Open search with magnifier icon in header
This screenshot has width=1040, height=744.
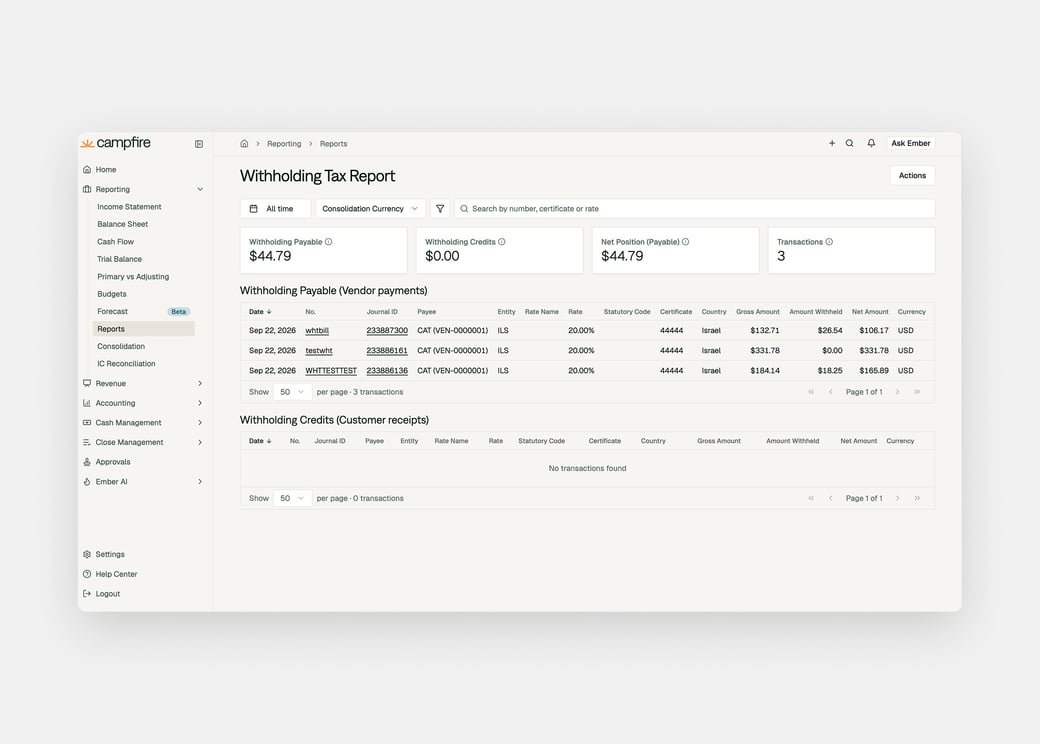[850, 143]
